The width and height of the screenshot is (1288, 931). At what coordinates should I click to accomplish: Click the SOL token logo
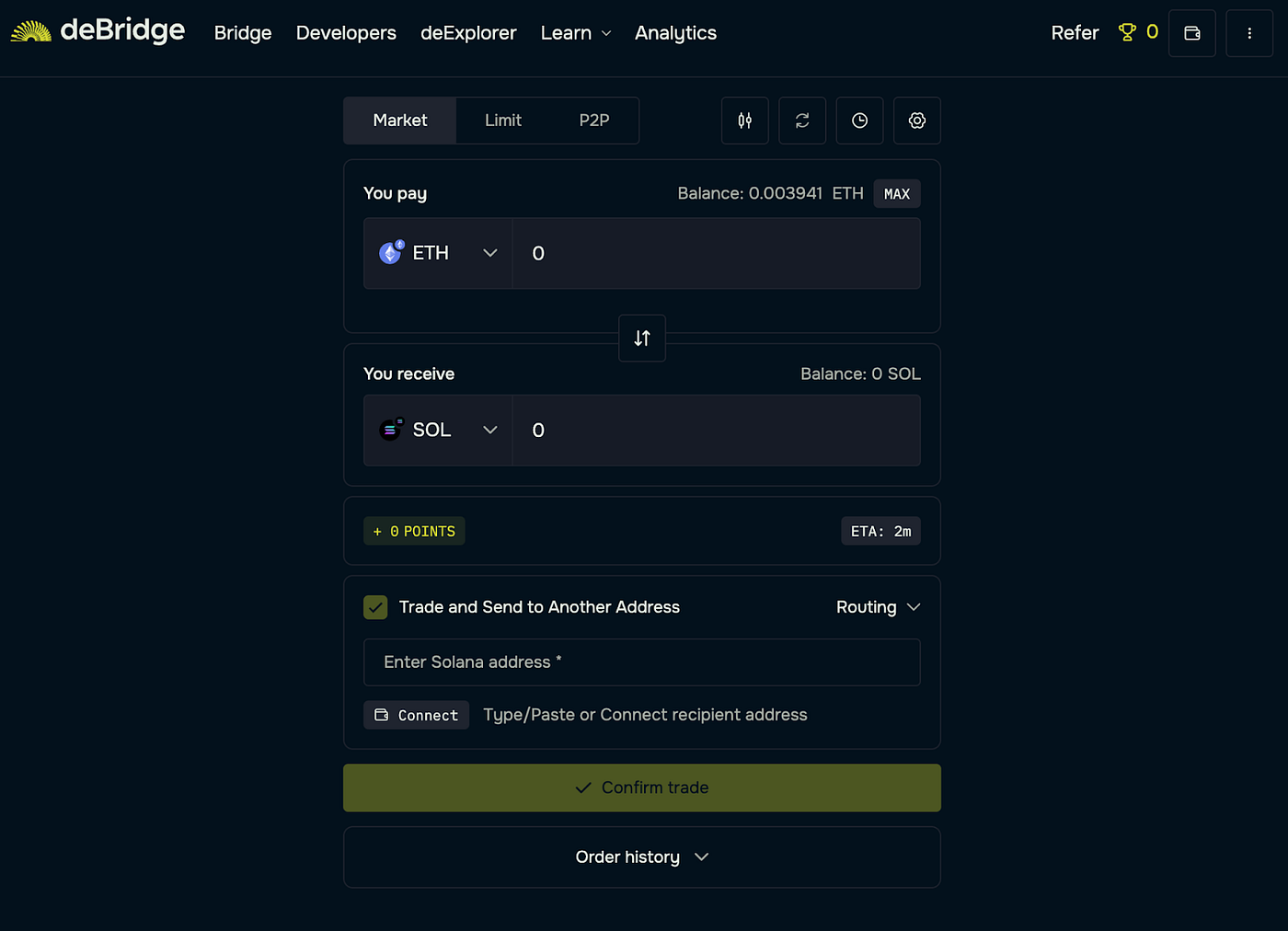click(x=390, y=430)
